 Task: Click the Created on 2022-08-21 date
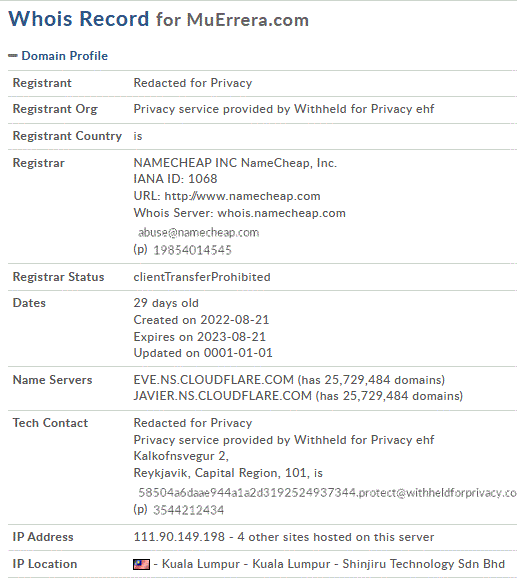[201, 320]
